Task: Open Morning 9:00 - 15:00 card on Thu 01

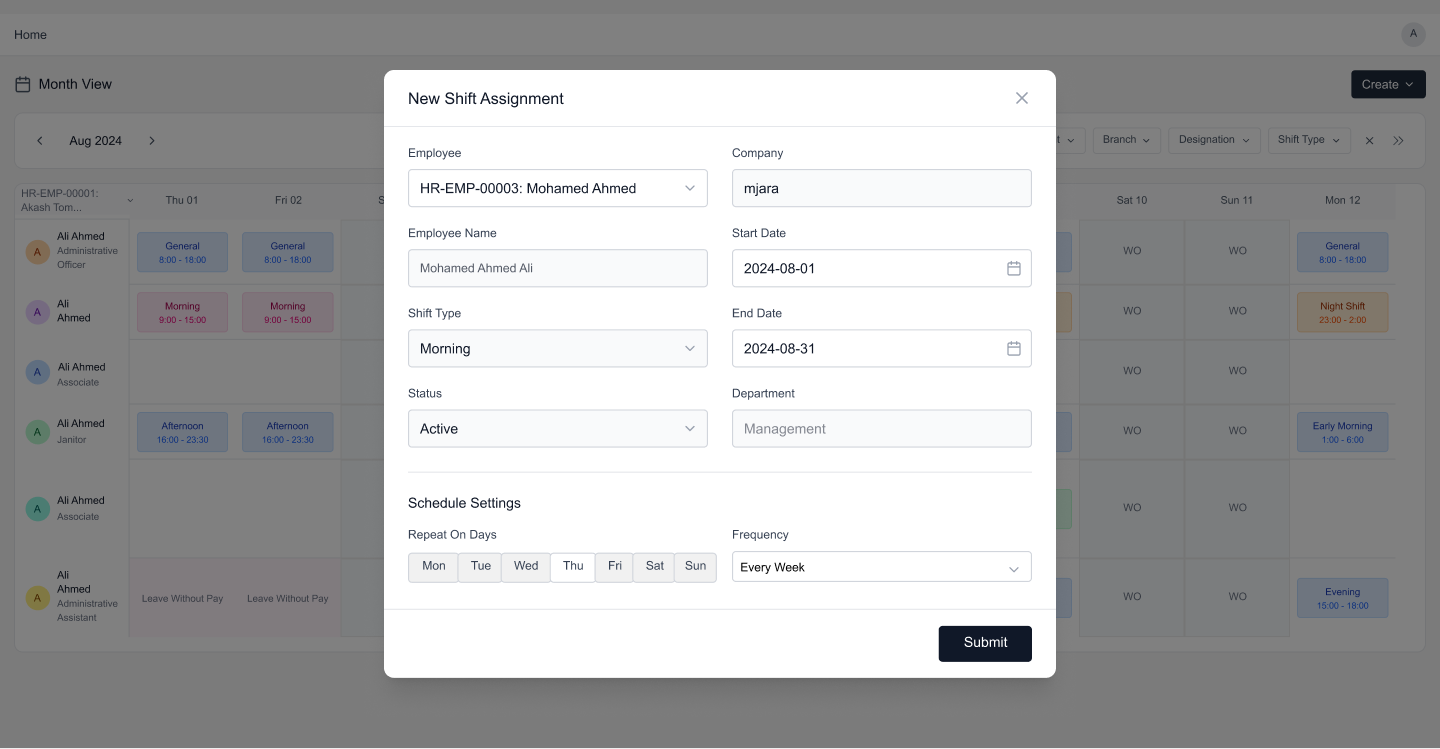Action: (182, 312)
